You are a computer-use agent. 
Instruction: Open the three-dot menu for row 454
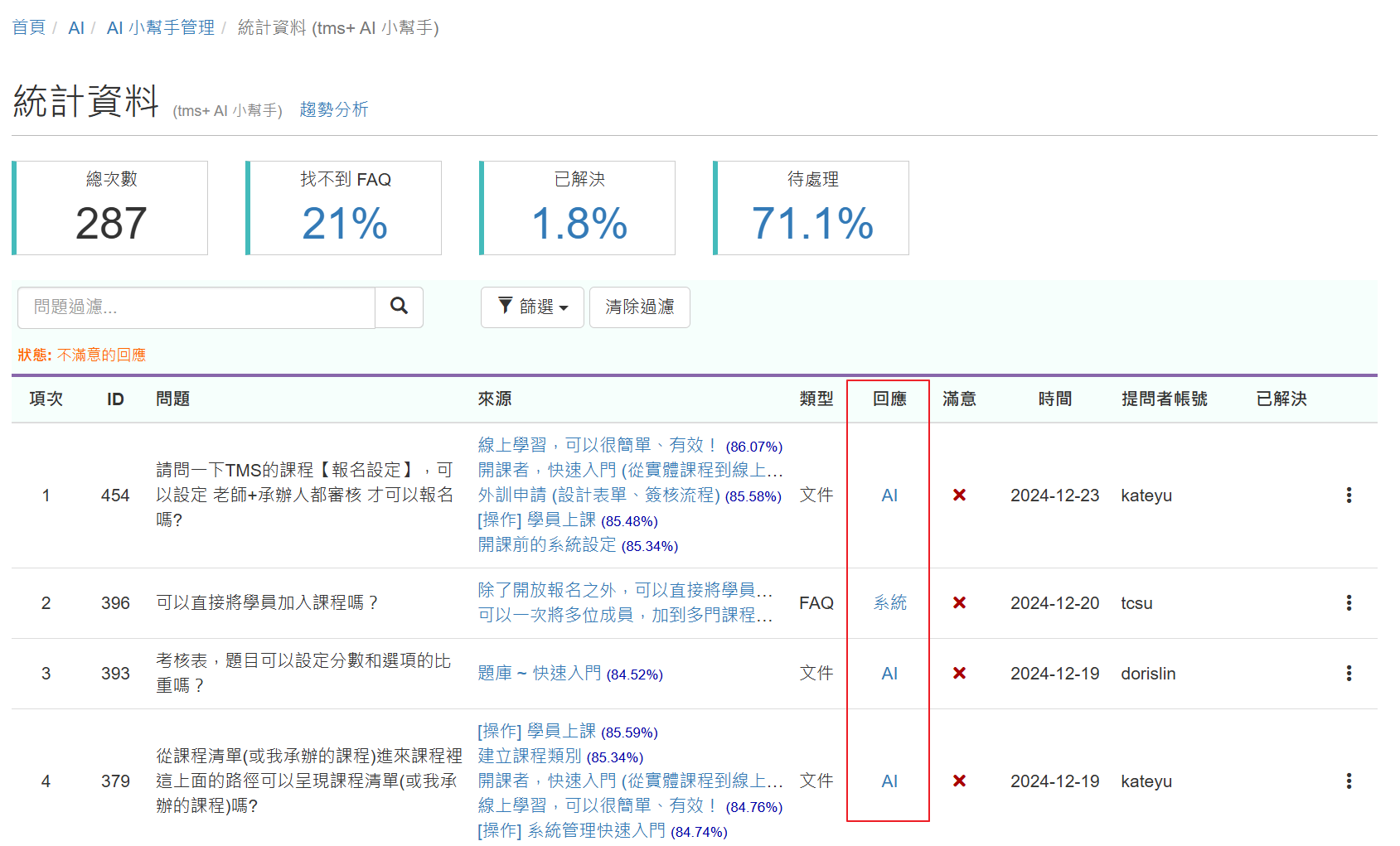[x=1349, y=496]
